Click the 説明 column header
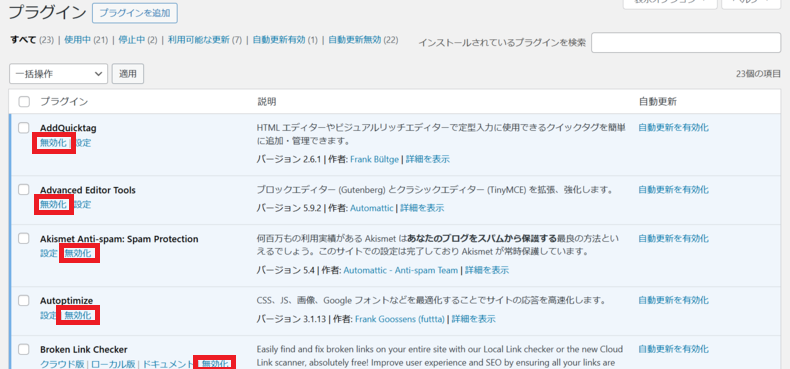Viewport: 790px width, 369px height. [267, 102]
